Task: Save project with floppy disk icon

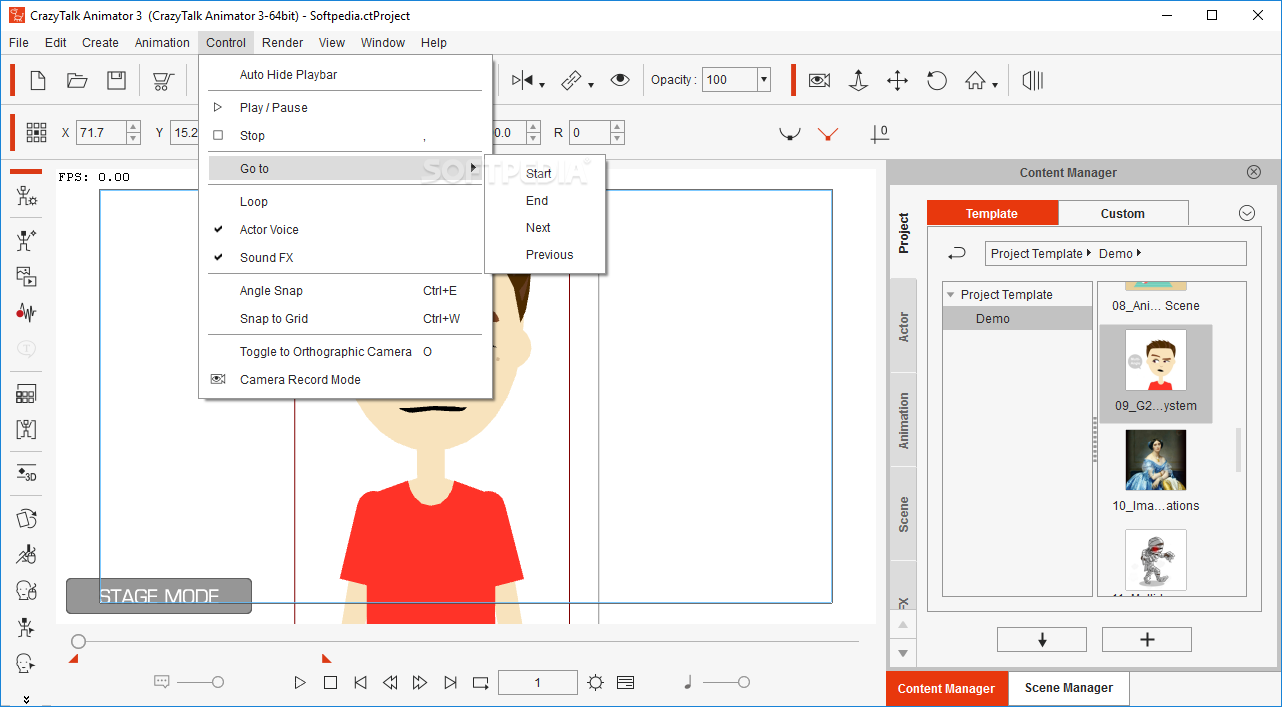Action: pyautogui.click(x=117, y=80)
